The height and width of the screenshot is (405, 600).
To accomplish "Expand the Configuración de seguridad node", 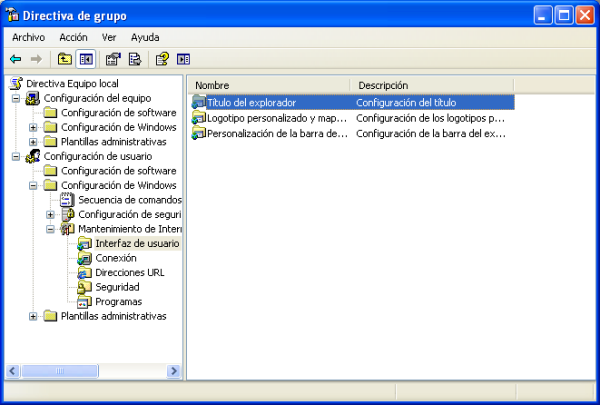I will click(x=50, y=215).
